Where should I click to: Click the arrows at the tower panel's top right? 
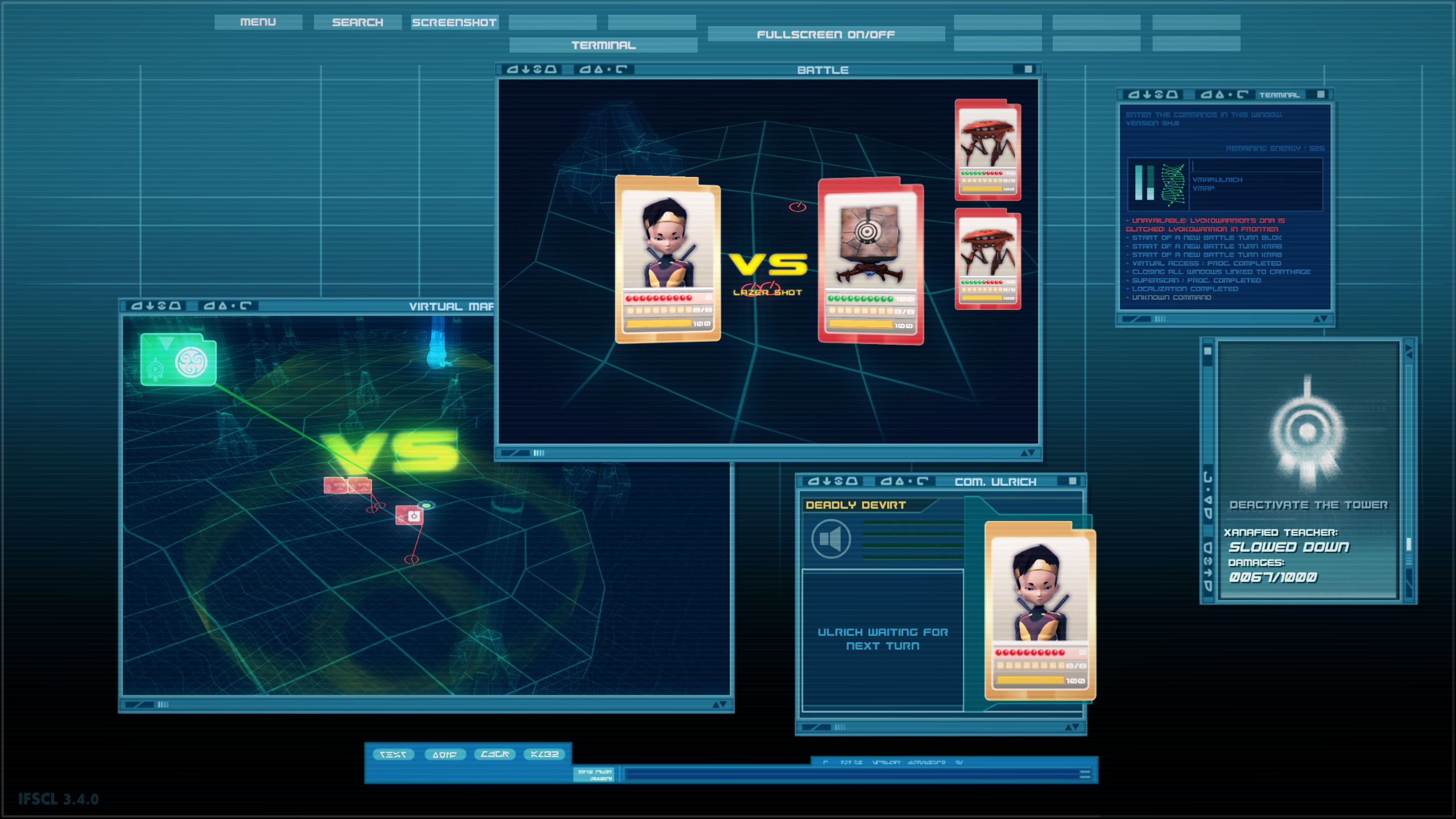[1408, 351]
